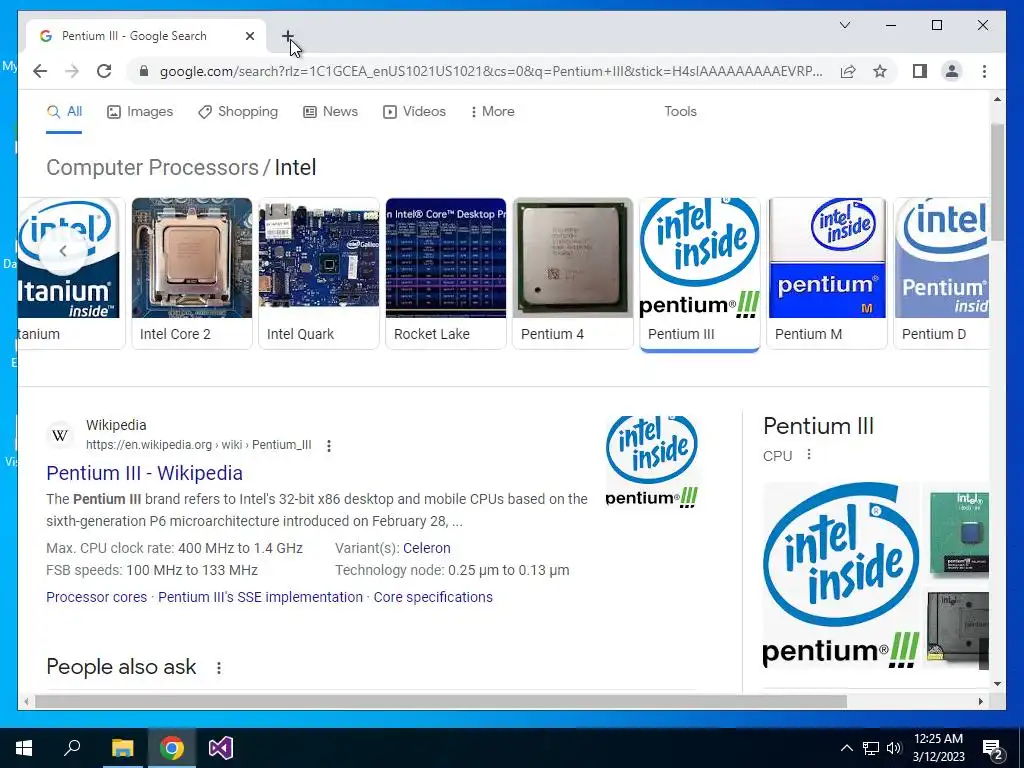Switch to News search tab
Screen dimensions: 1024x768
(330, 112)
